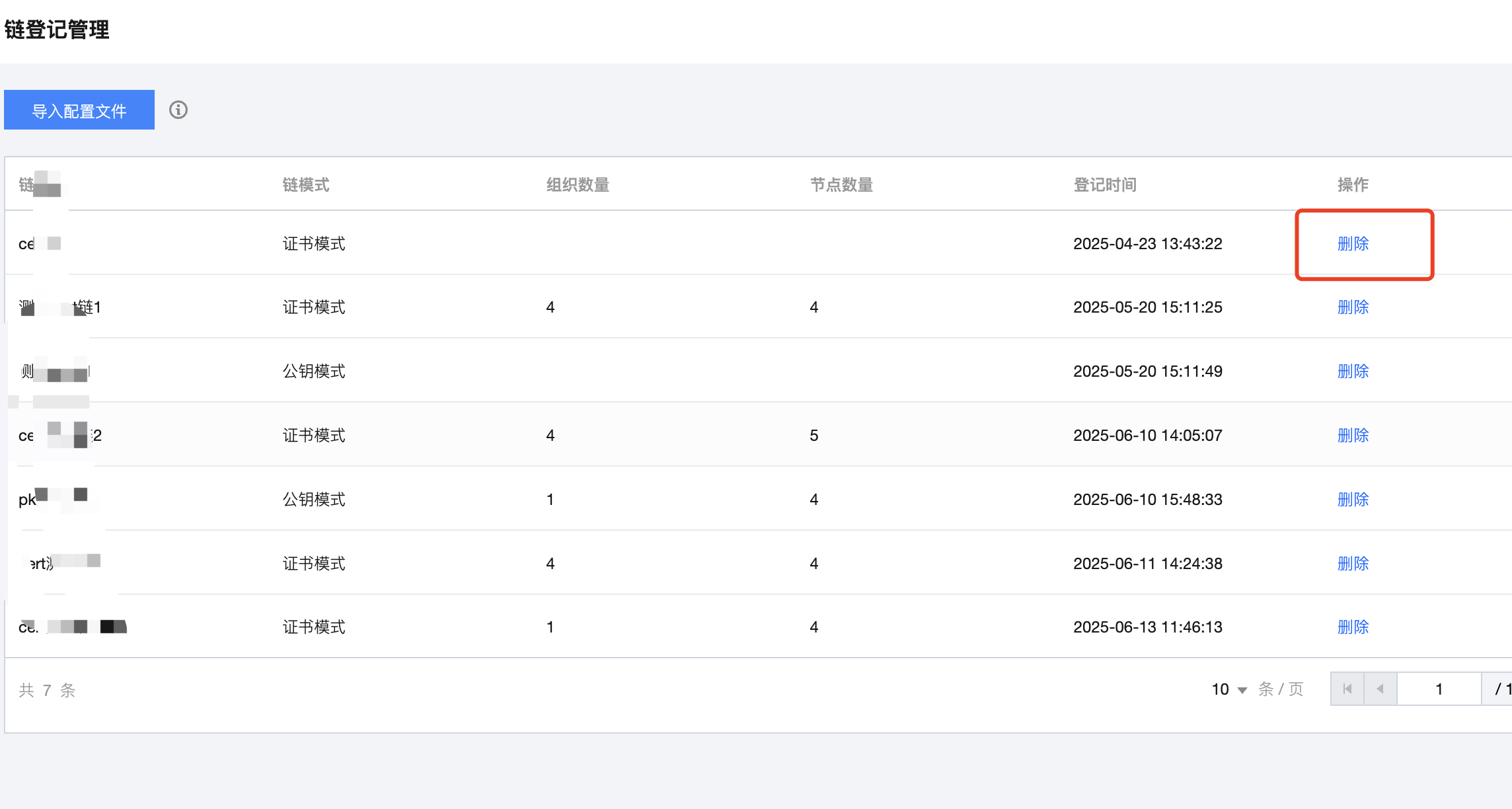Viewport: 1512px width, 809px height.
Task: Click the 操作 column header
Action: coord(1353,185)
